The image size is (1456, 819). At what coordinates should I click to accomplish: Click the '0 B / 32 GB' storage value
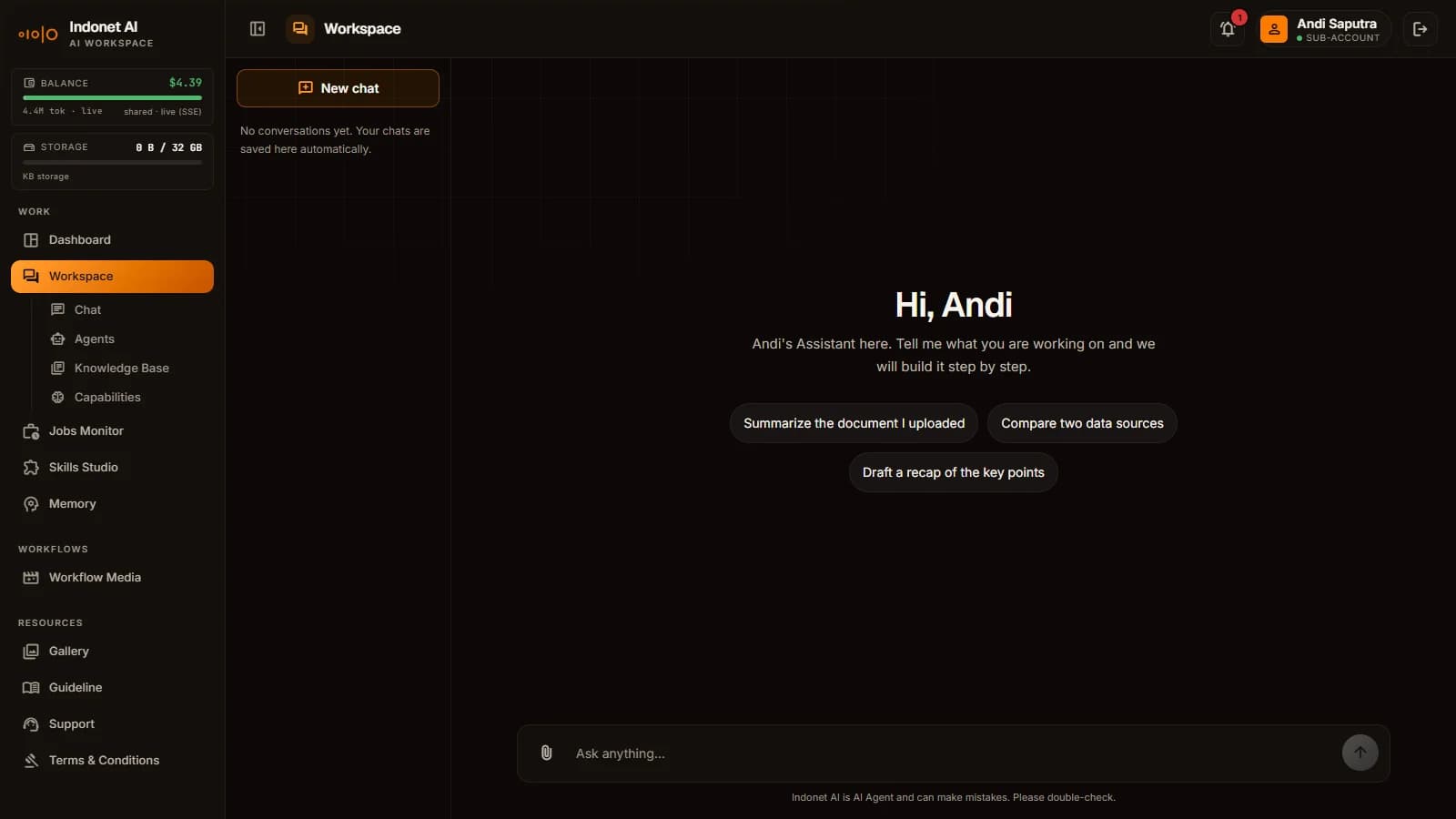168,147
